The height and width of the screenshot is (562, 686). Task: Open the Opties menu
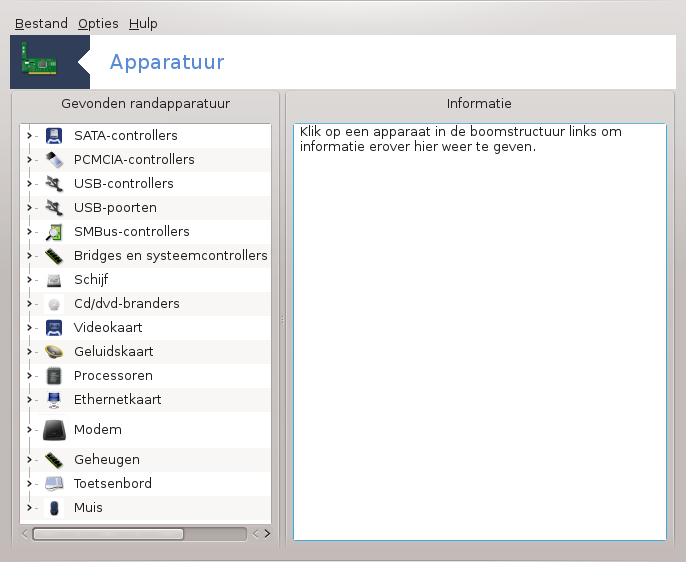pyautogui.click(x=98, y=24)
